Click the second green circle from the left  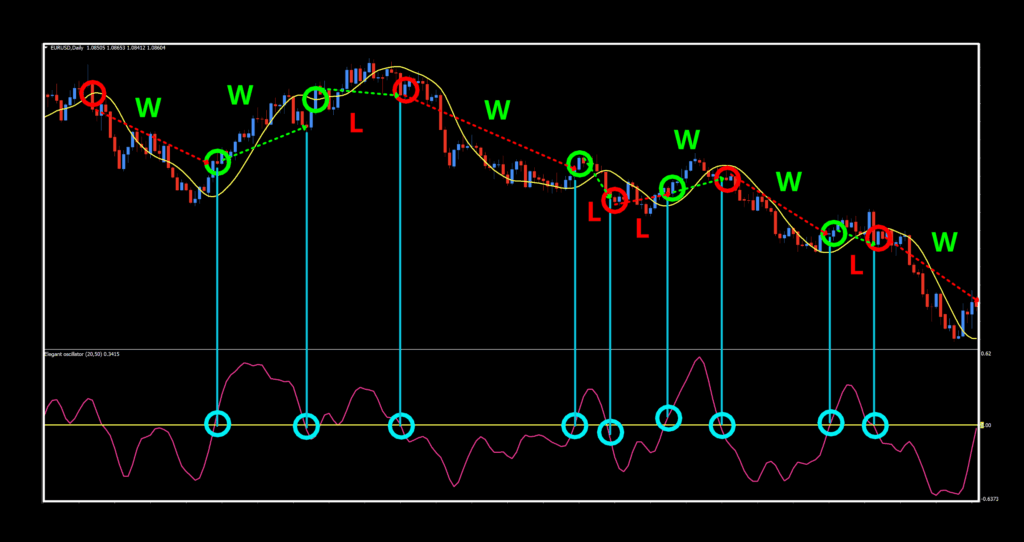[316, 99]
